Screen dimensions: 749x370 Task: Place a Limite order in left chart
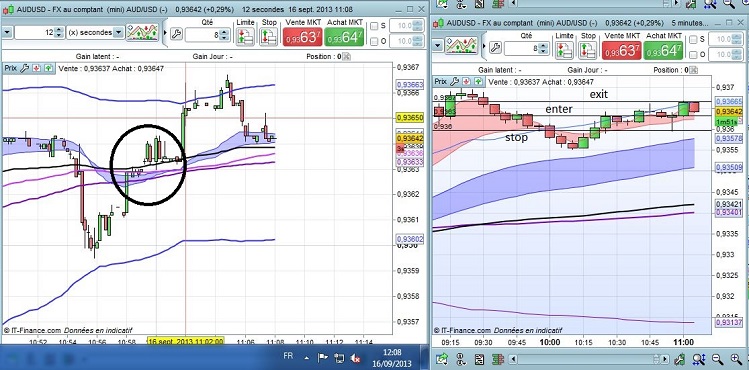[x=245, y=36]
